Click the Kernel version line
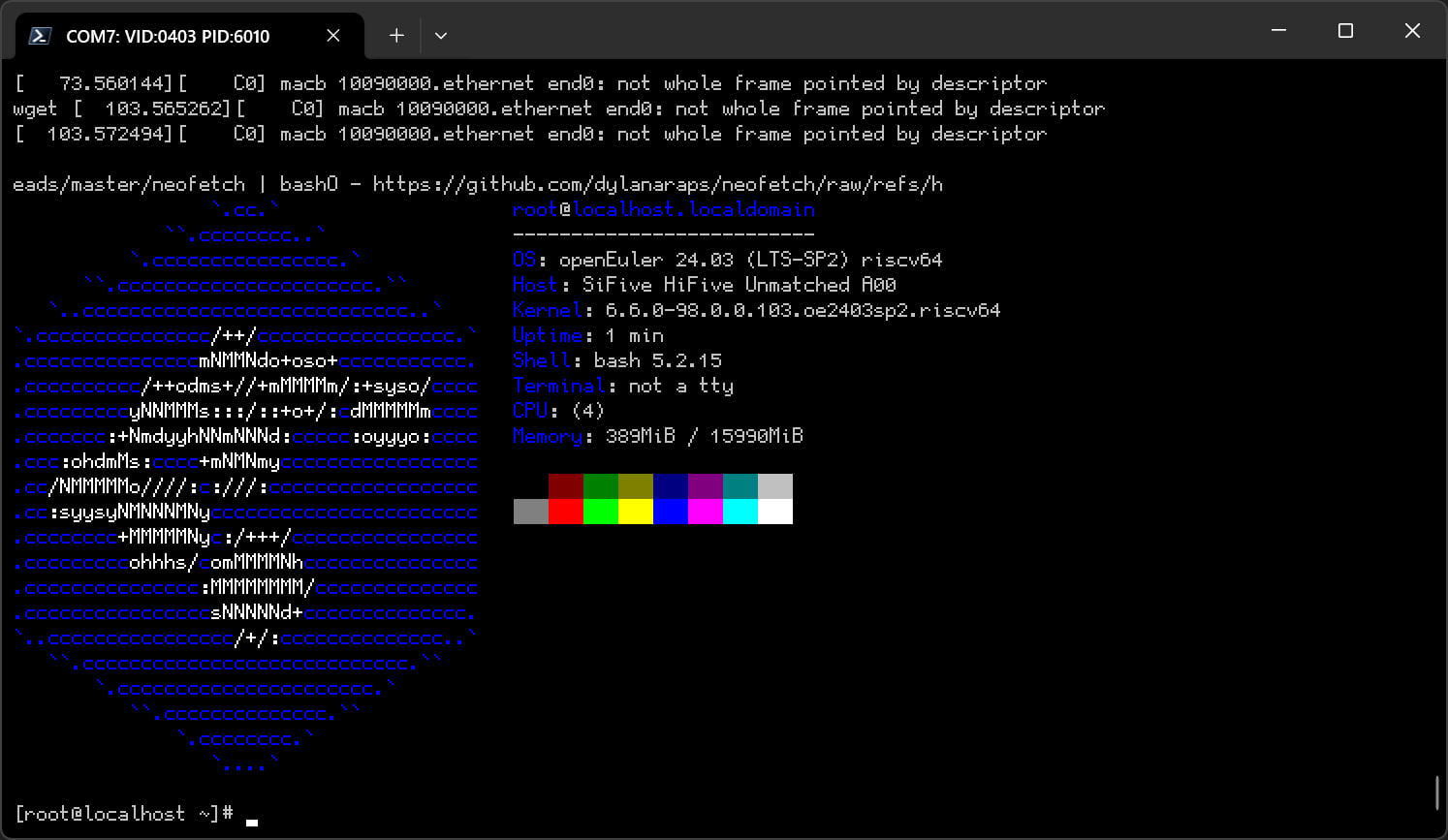 click(x=756, y=310)
